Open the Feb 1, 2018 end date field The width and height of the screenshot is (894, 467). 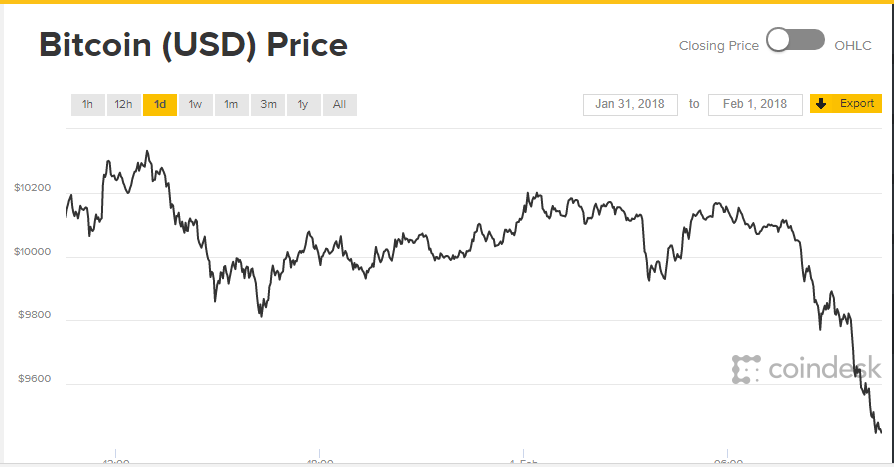pos(755,104)
